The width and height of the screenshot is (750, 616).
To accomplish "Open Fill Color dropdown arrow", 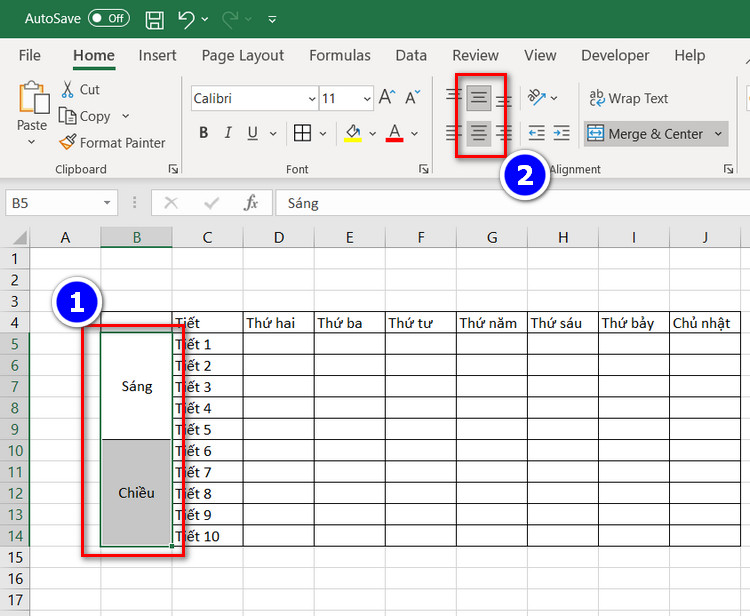I will point(373,133).
